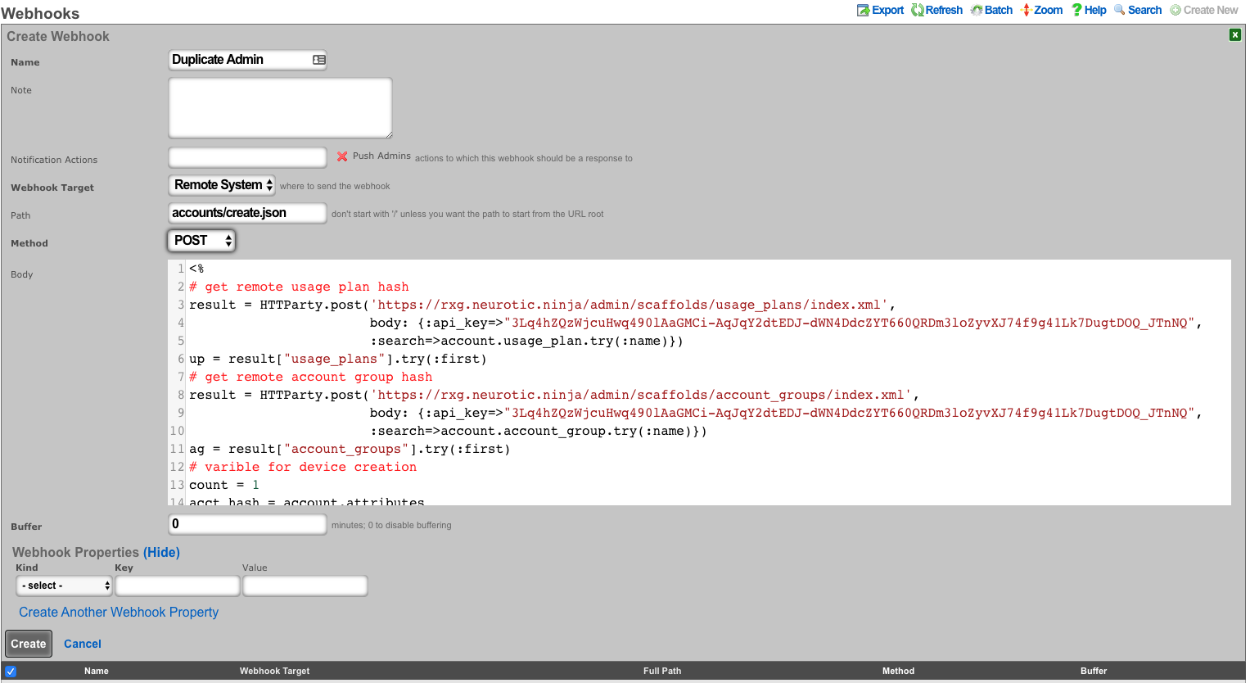Remove the Push Admins notification action

click(342, 157)
